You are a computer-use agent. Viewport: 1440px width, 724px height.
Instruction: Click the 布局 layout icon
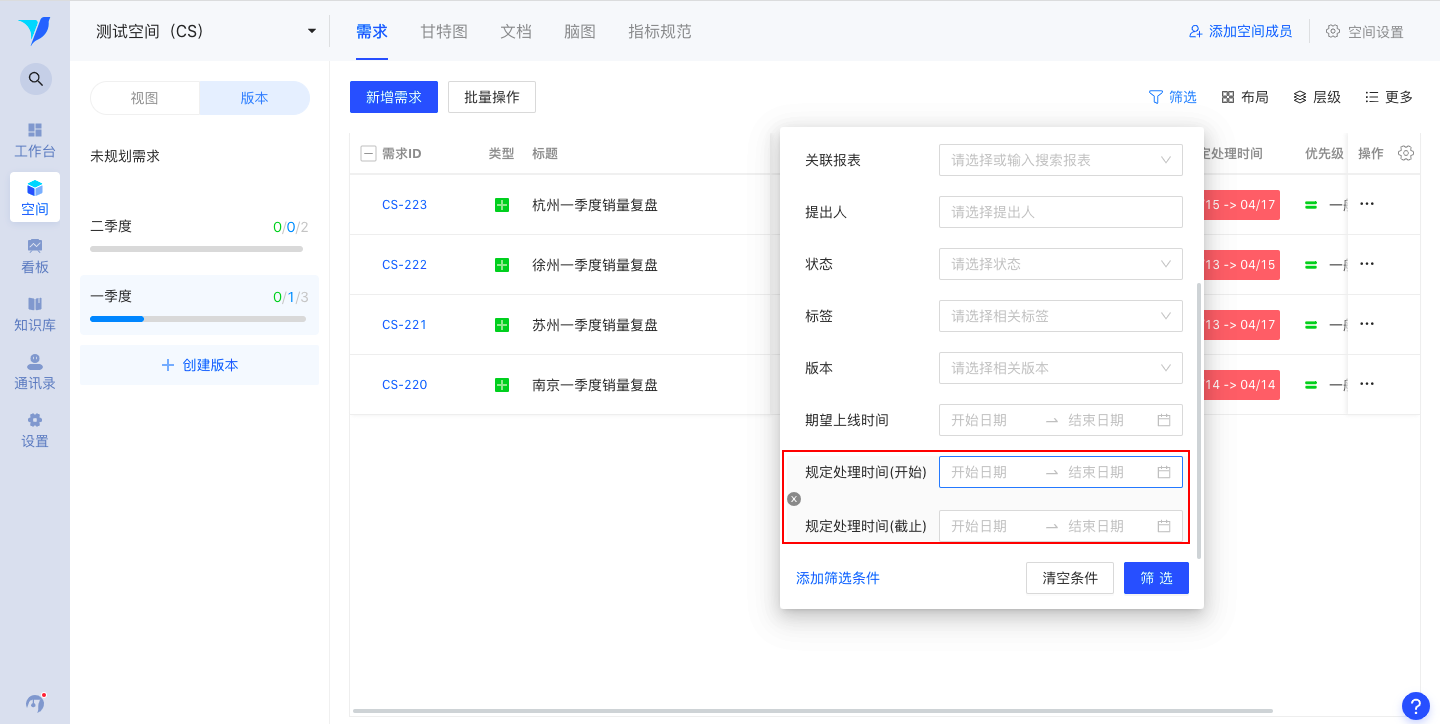1244,97
